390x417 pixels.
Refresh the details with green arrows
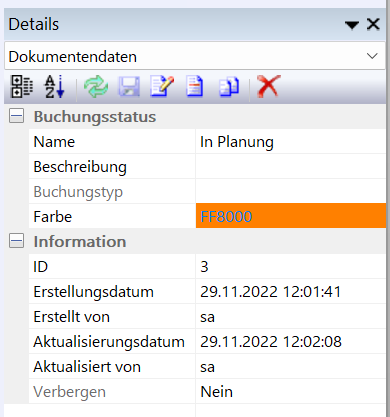(x=96, y=87)
